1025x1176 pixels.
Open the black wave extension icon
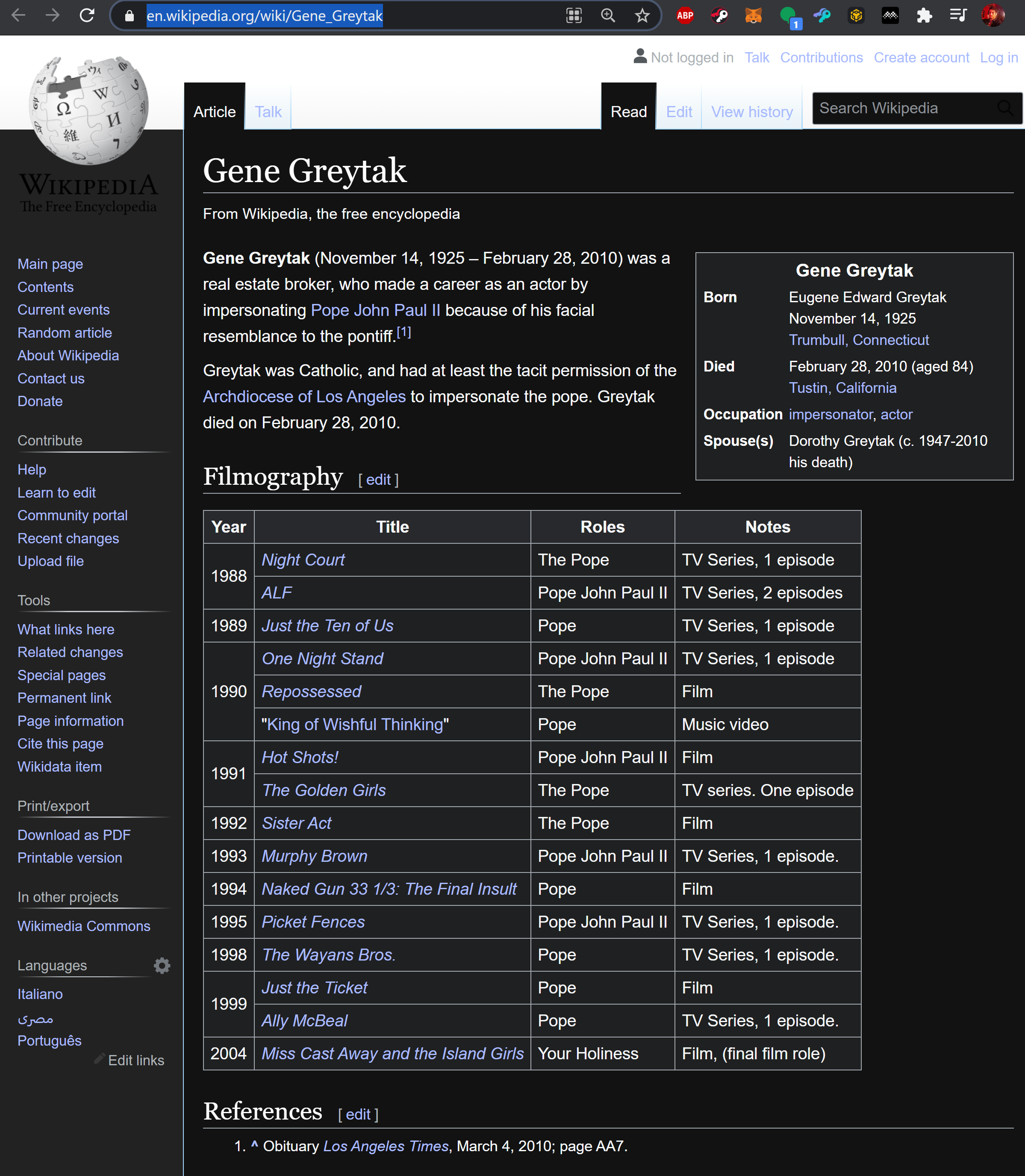(x=890, y=15)
